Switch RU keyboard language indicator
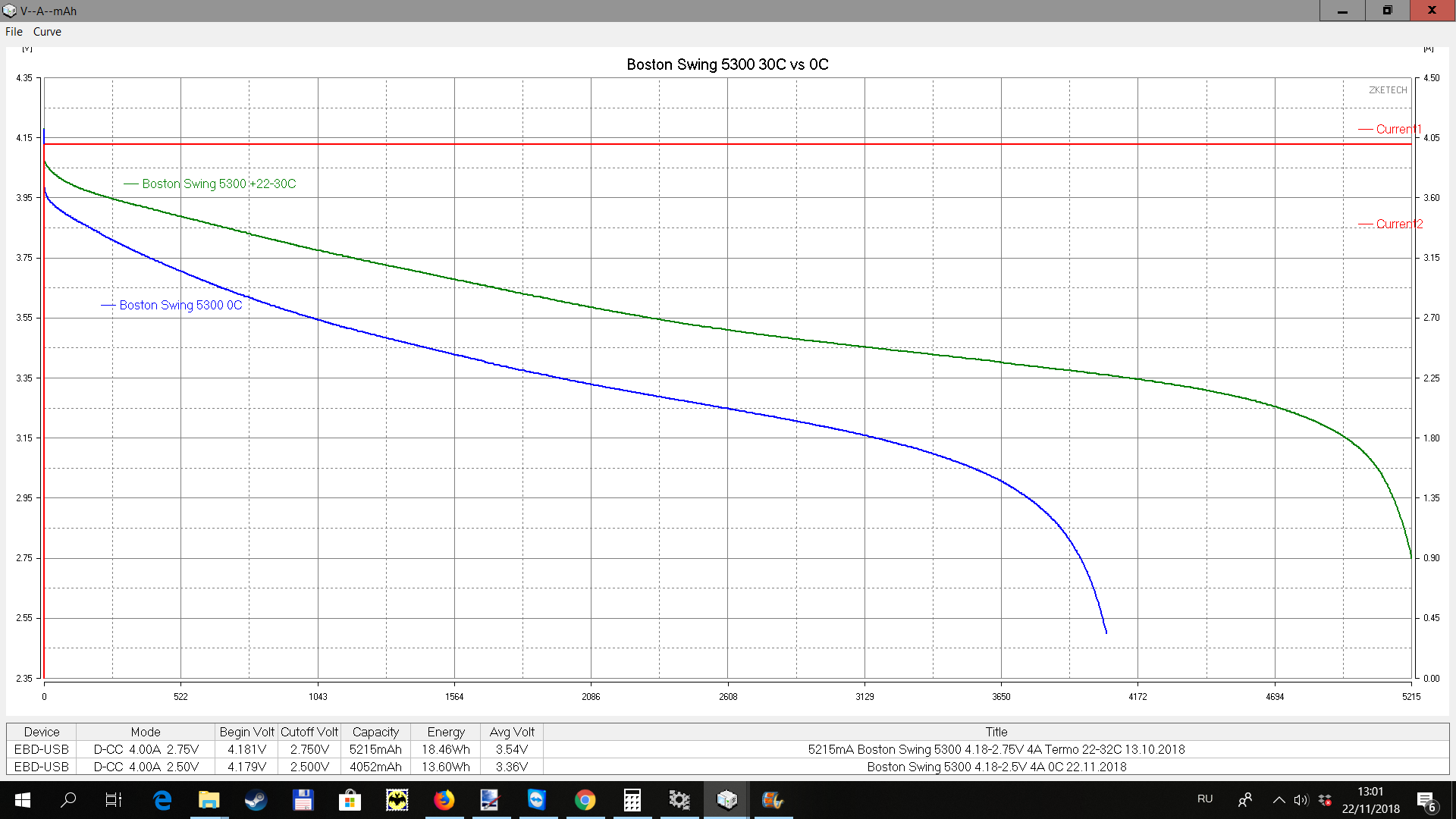 [x=1205, y=799]
